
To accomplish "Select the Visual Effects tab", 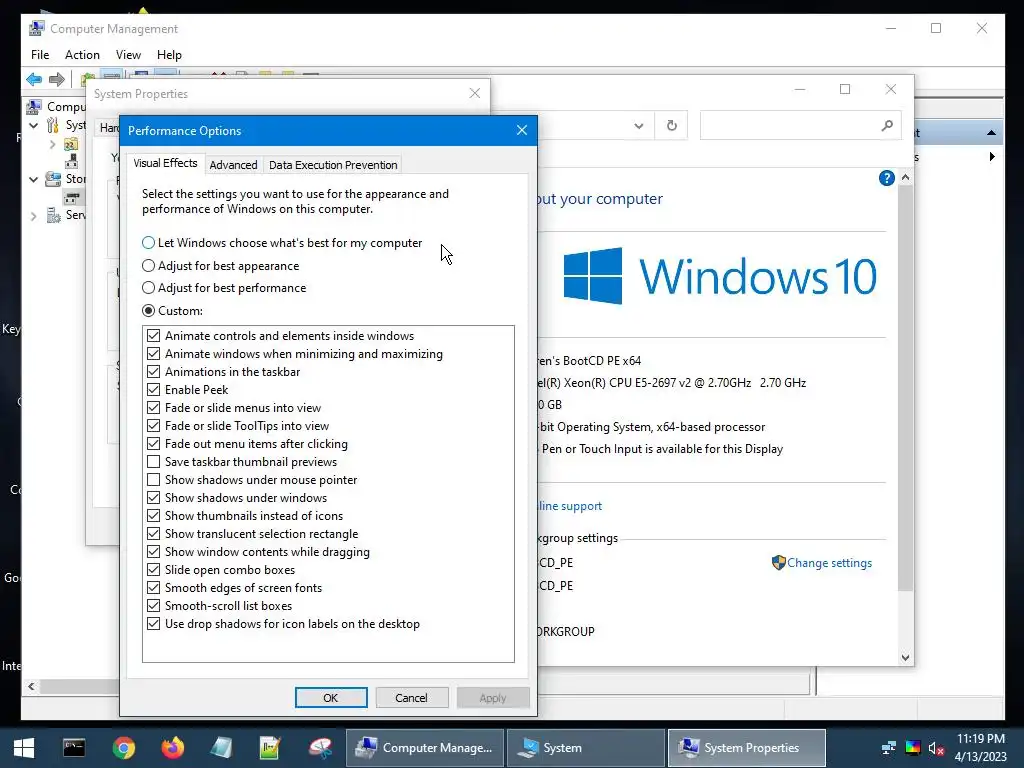I will (x=165, y=163).
